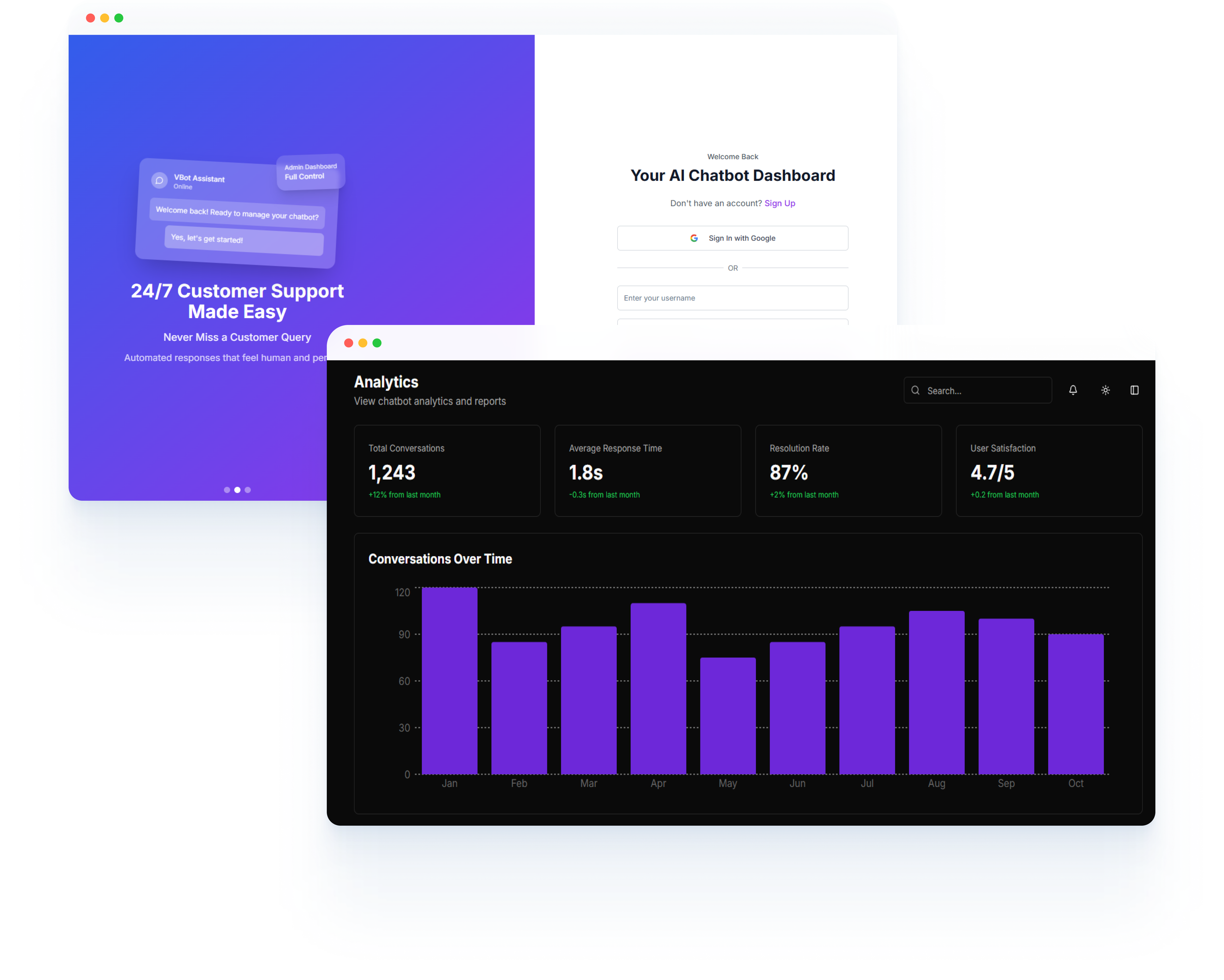Image resolution: width=1224 pixels, height=980 pixels.
Task: Click the Never Miss a Customer Query text
Action: tap(237, 337)
